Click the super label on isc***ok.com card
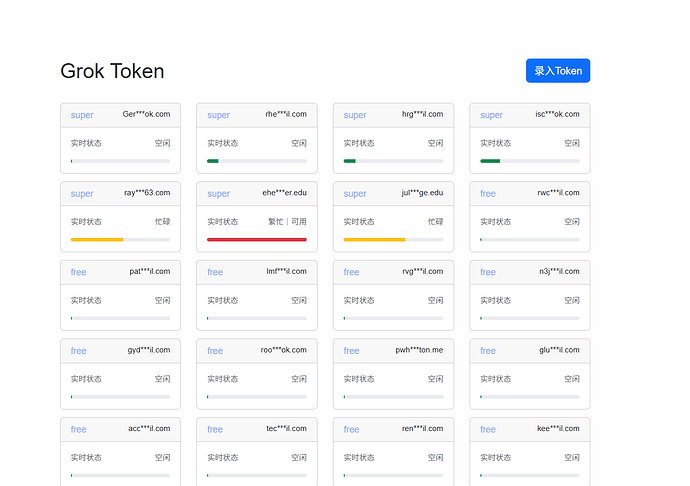The height and width of the screenshot is (486, 690). tap(491, 115)
